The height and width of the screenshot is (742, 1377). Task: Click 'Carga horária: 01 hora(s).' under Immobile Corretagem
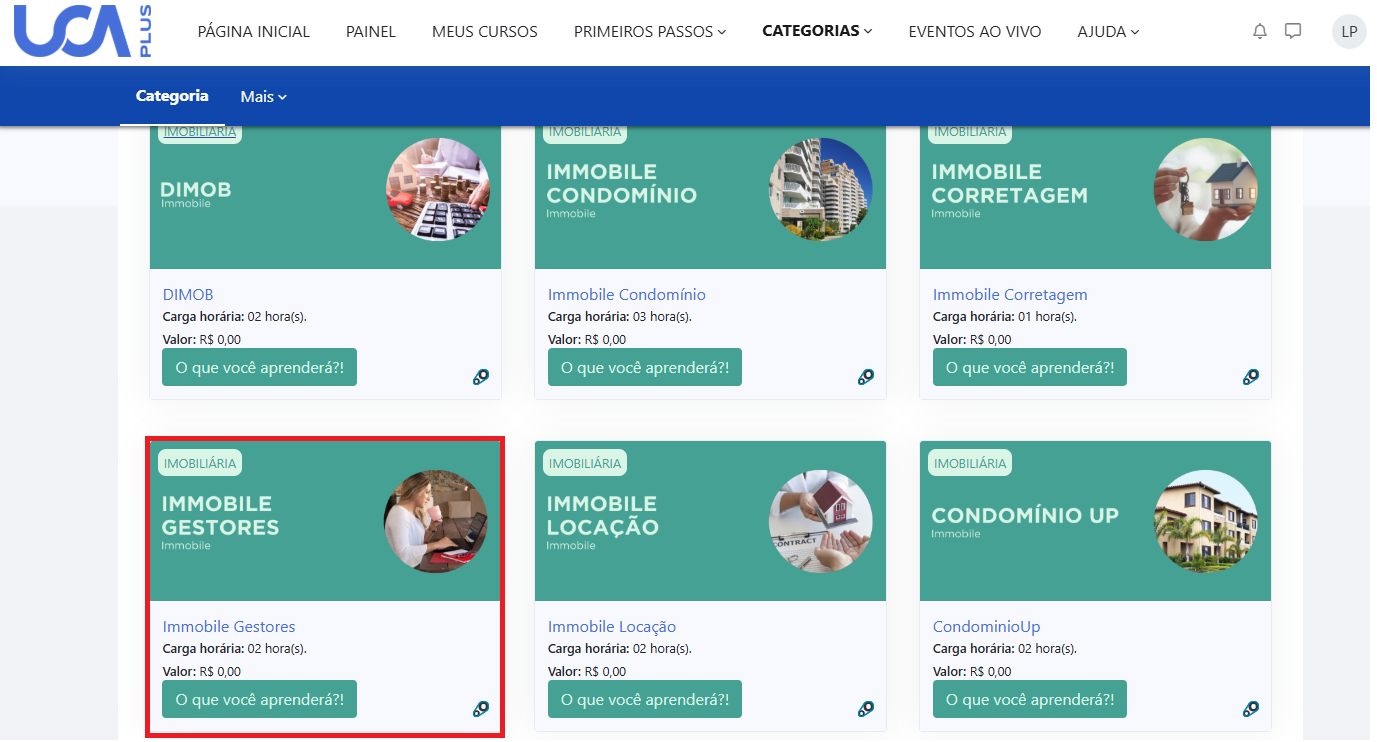point(1005,317)
